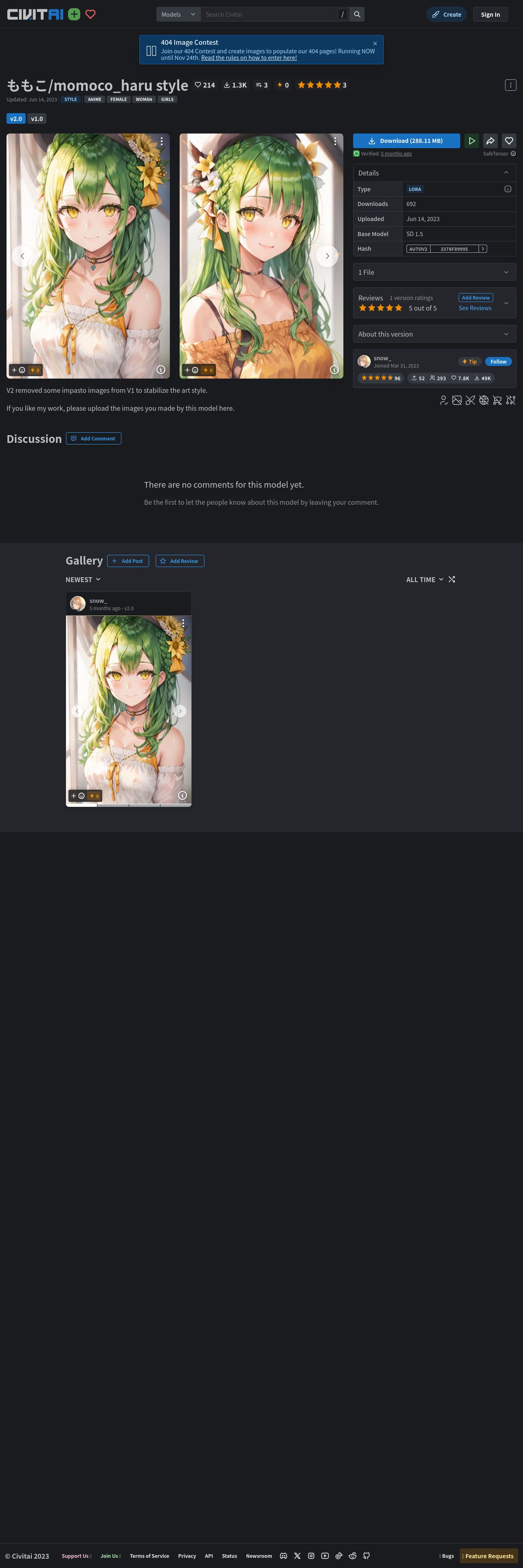Expand the Reviews section chevron

pyautogui.click(x=506, y=303)
